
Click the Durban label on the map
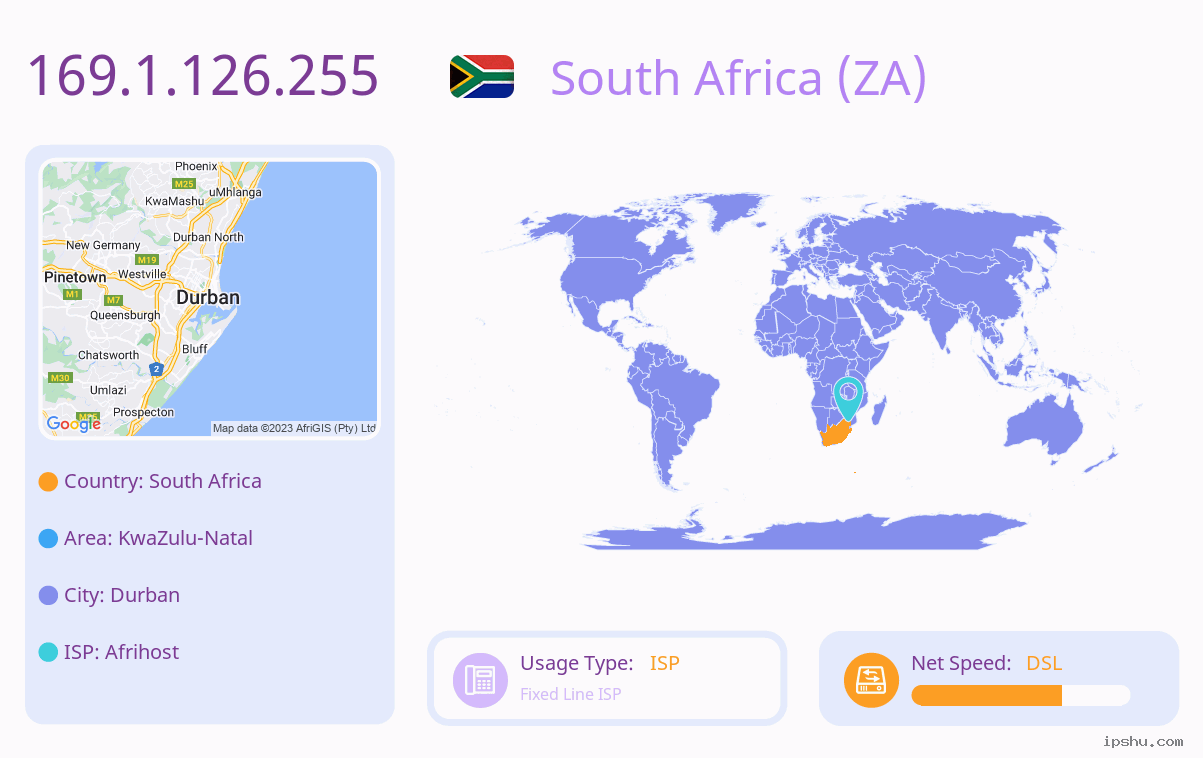coord(208,298)
